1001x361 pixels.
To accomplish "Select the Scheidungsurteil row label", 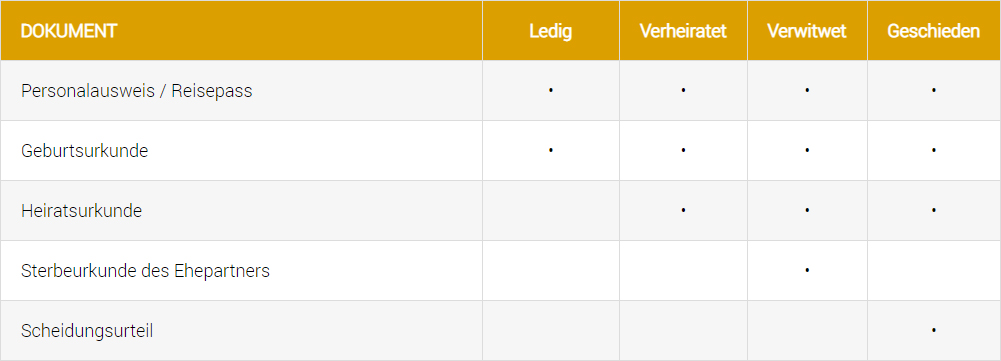I will click(87, 331).
